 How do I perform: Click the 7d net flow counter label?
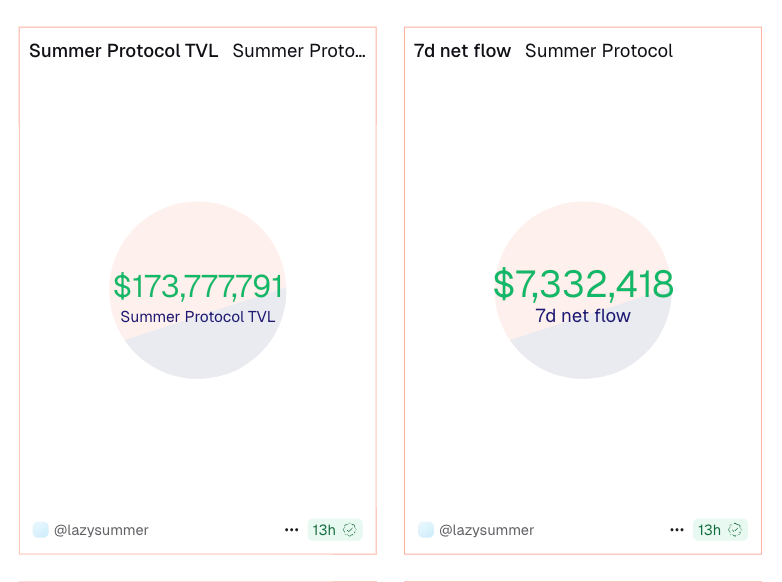(x=583, y=316)
